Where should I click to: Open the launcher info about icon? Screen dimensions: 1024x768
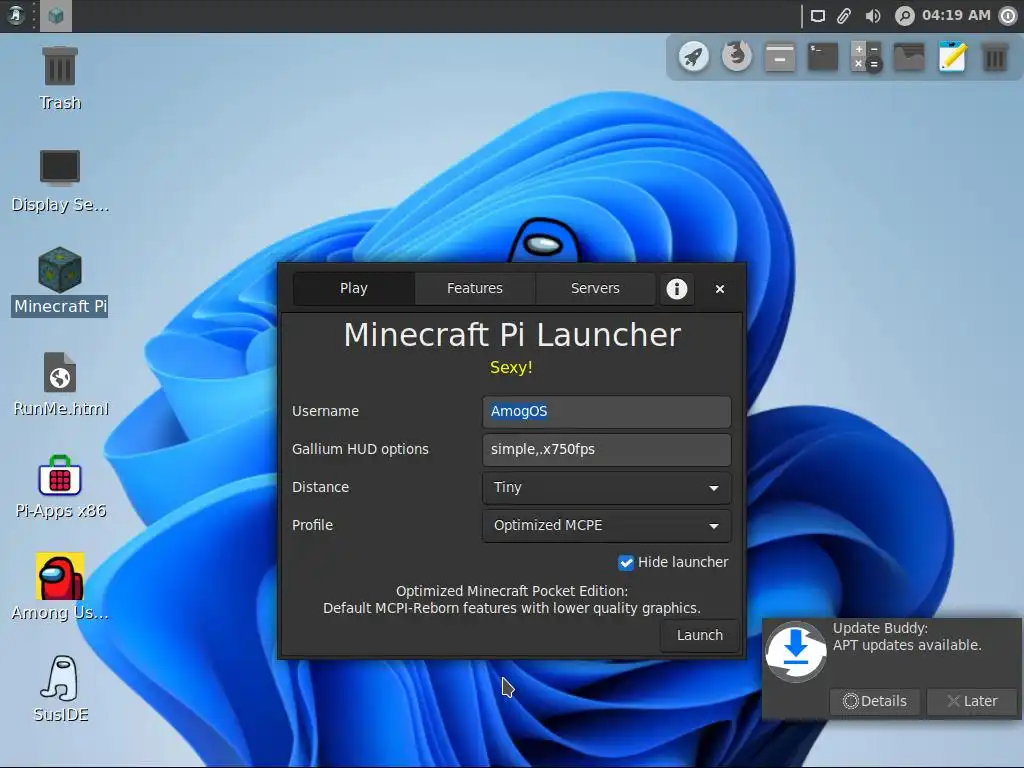[x=677, y=289]
